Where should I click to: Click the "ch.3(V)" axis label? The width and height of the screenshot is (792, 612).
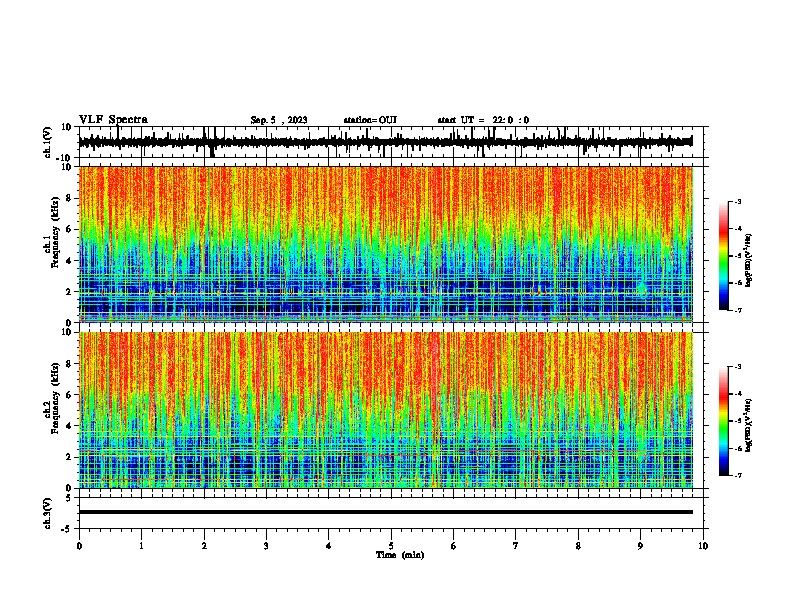pyautogui.click(x=48, y=513)
